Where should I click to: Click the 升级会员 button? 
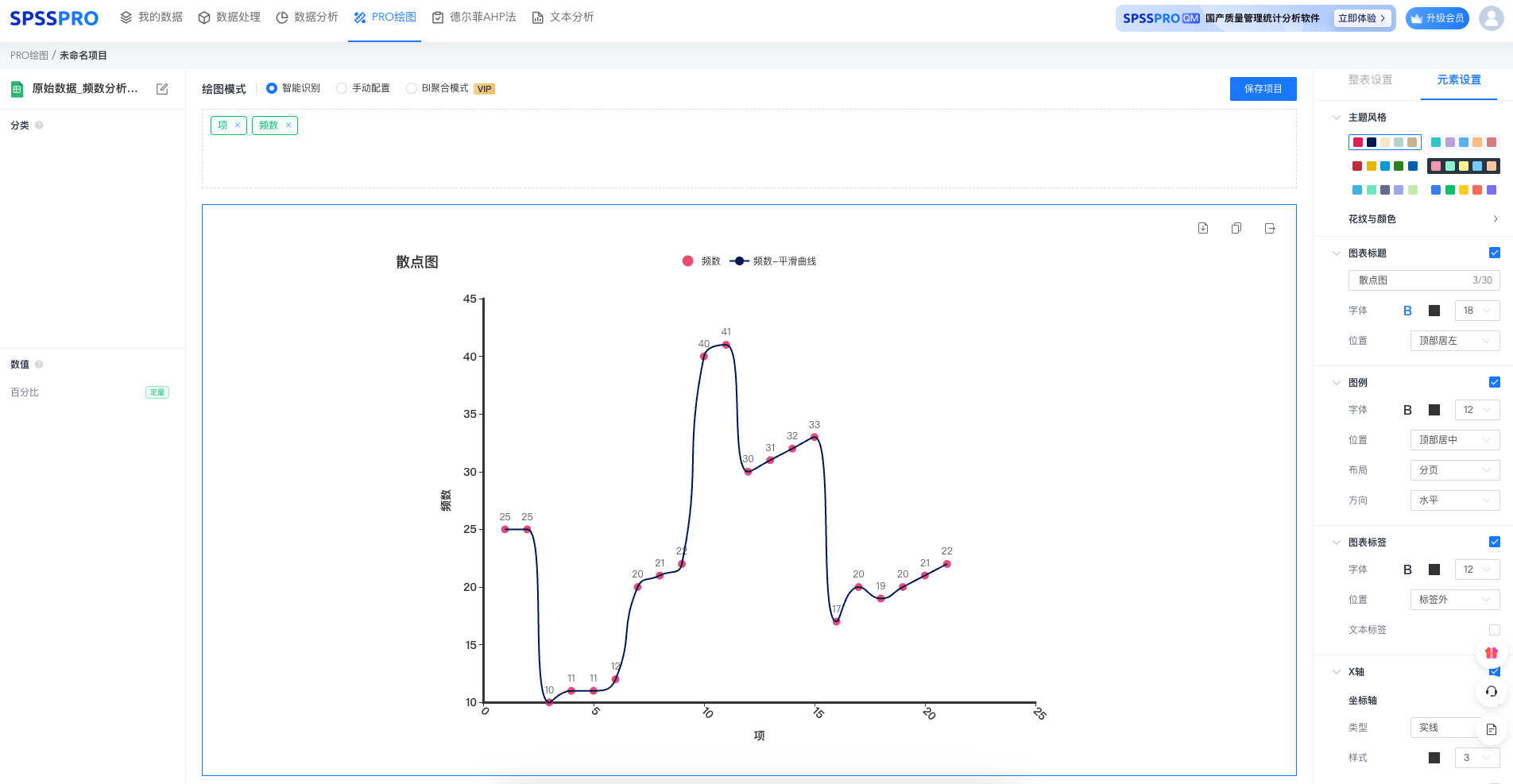click(x=1438, y=18)
